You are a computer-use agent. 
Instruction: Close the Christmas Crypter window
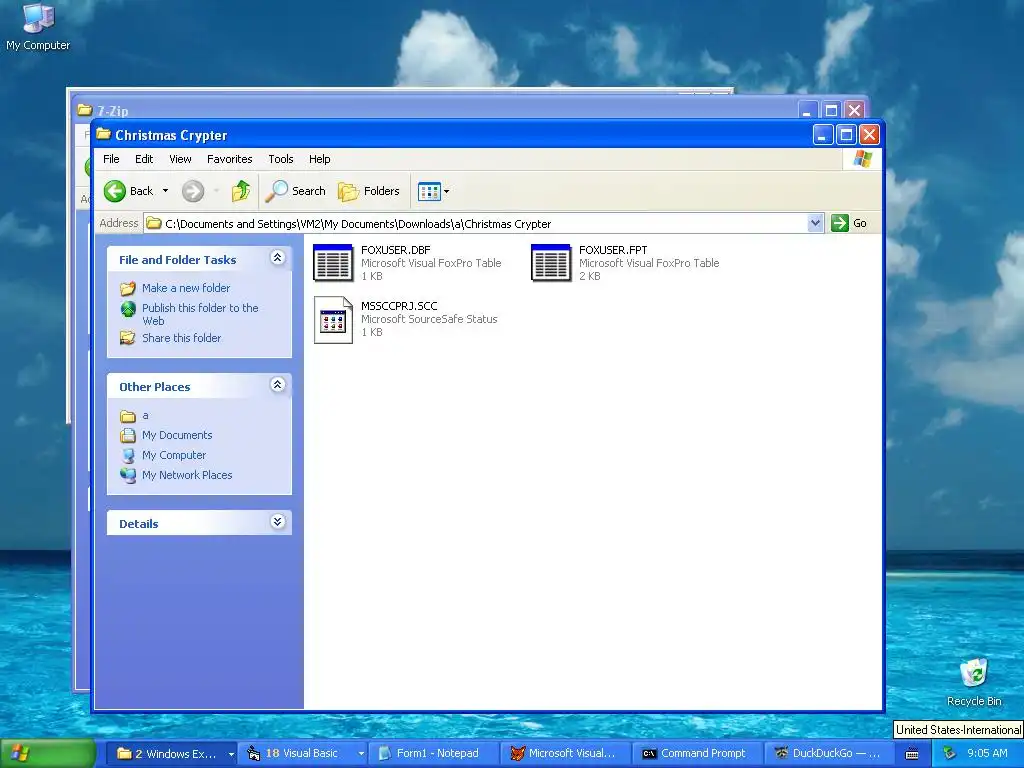pyautogui.click(x=869, y=135)
